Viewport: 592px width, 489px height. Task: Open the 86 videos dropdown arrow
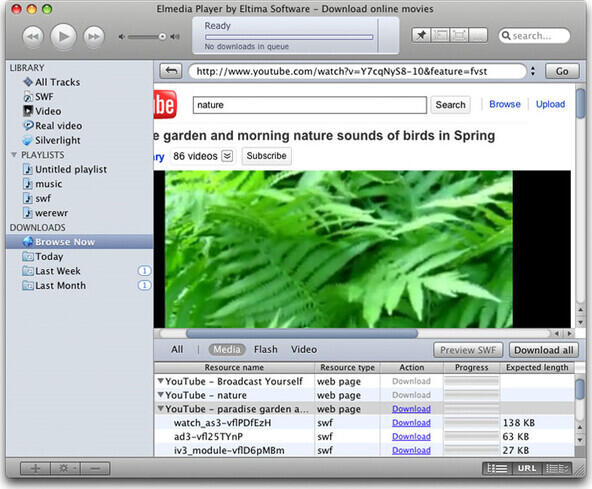point(227,156)
